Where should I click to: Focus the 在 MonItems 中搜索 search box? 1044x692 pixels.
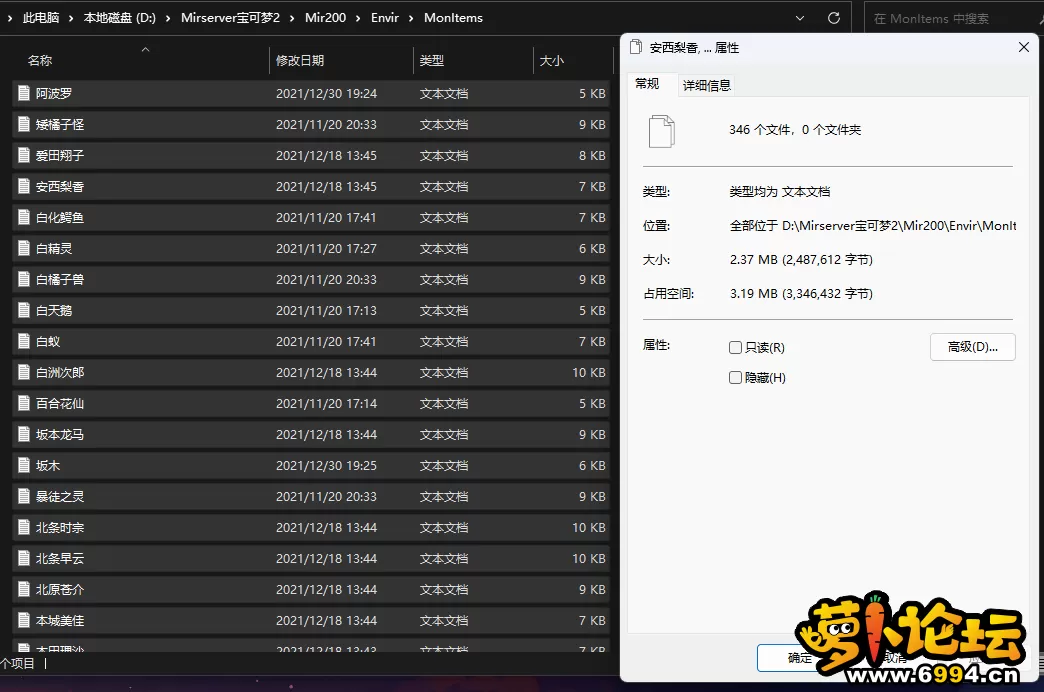[x=952, y=19]
